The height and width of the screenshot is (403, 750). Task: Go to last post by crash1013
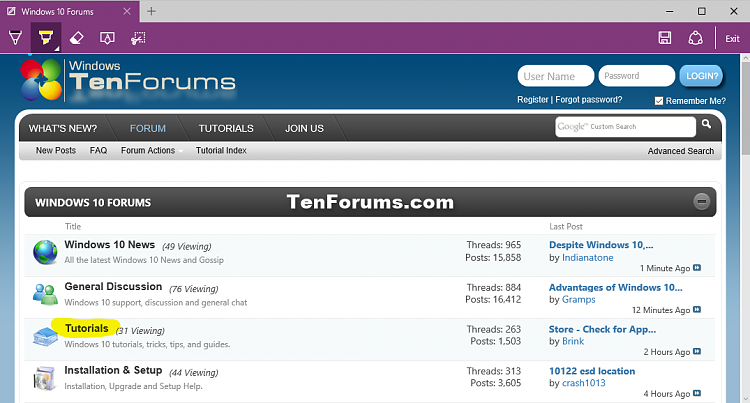pos(697,393)
